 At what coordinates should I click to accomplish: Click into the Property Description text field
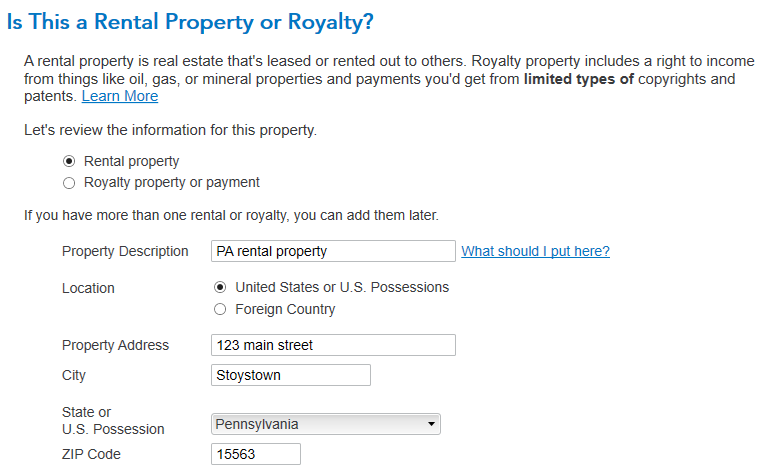coord(333,251)
